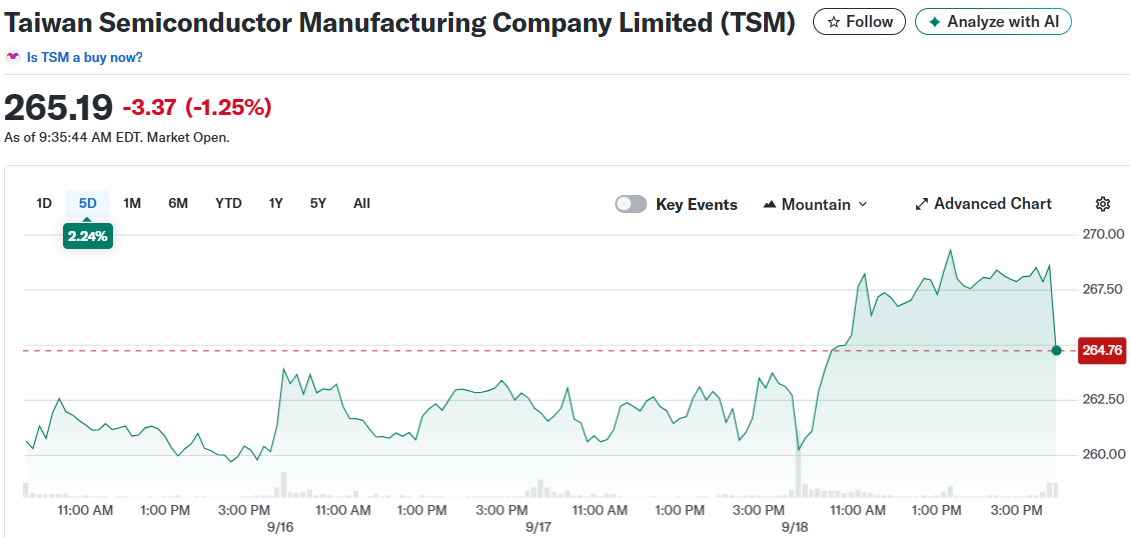Click the 265.19 current price
The width and height of the screenshot is (1130, 538).
click(x=58, y=108)
